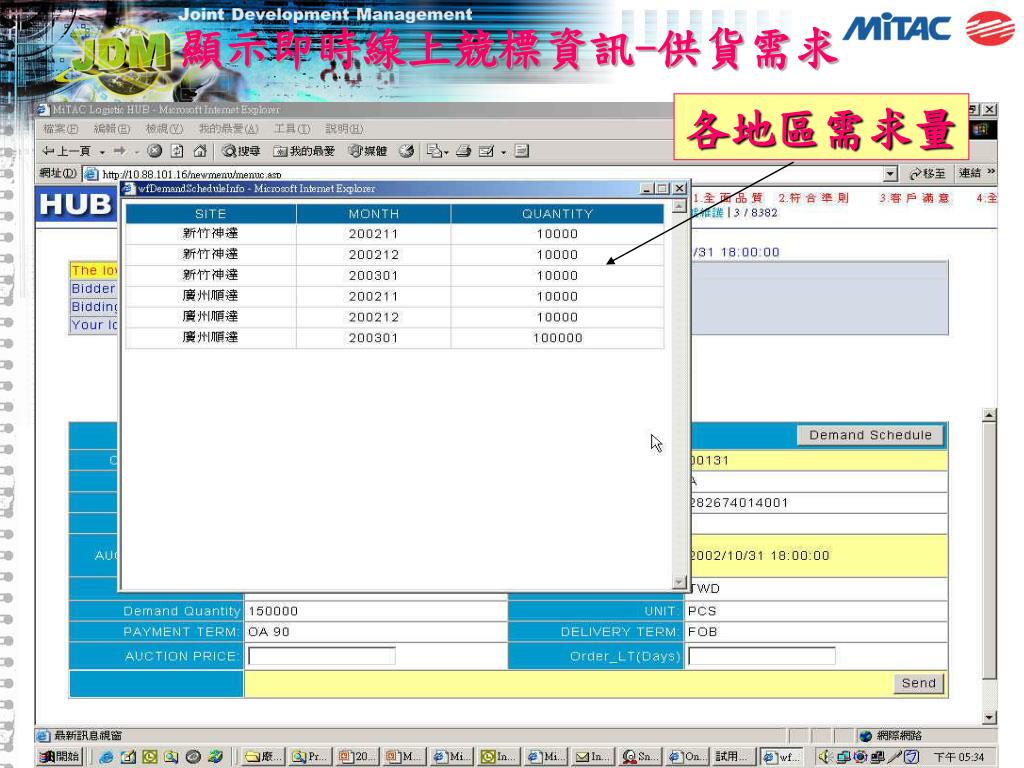Open Favorites (我的最愛) toolbar button

pyautogui.click(x=304, y=152)
